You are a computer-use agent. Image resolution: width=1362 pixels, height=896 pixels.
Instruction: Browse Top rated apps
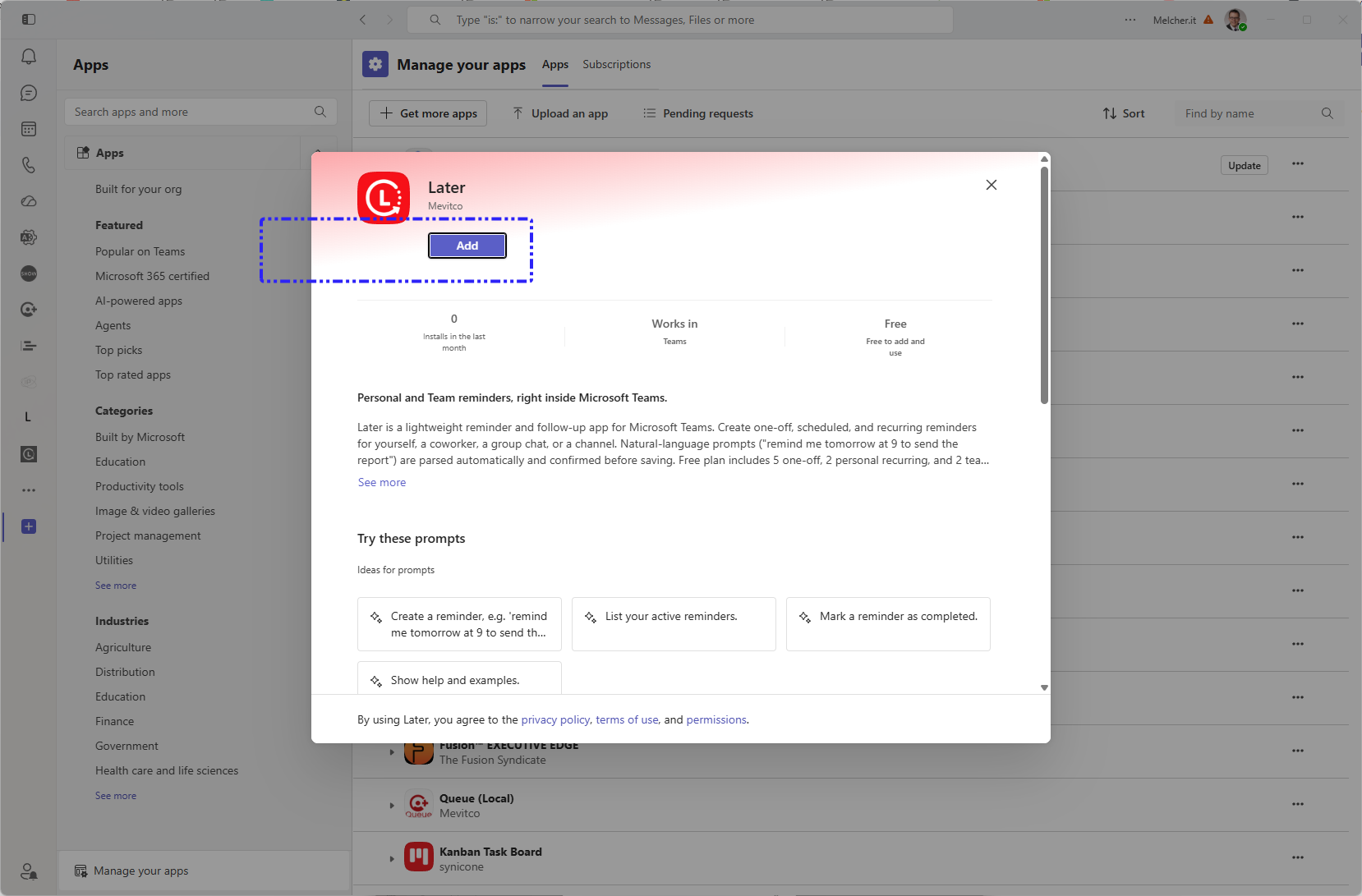133,374
